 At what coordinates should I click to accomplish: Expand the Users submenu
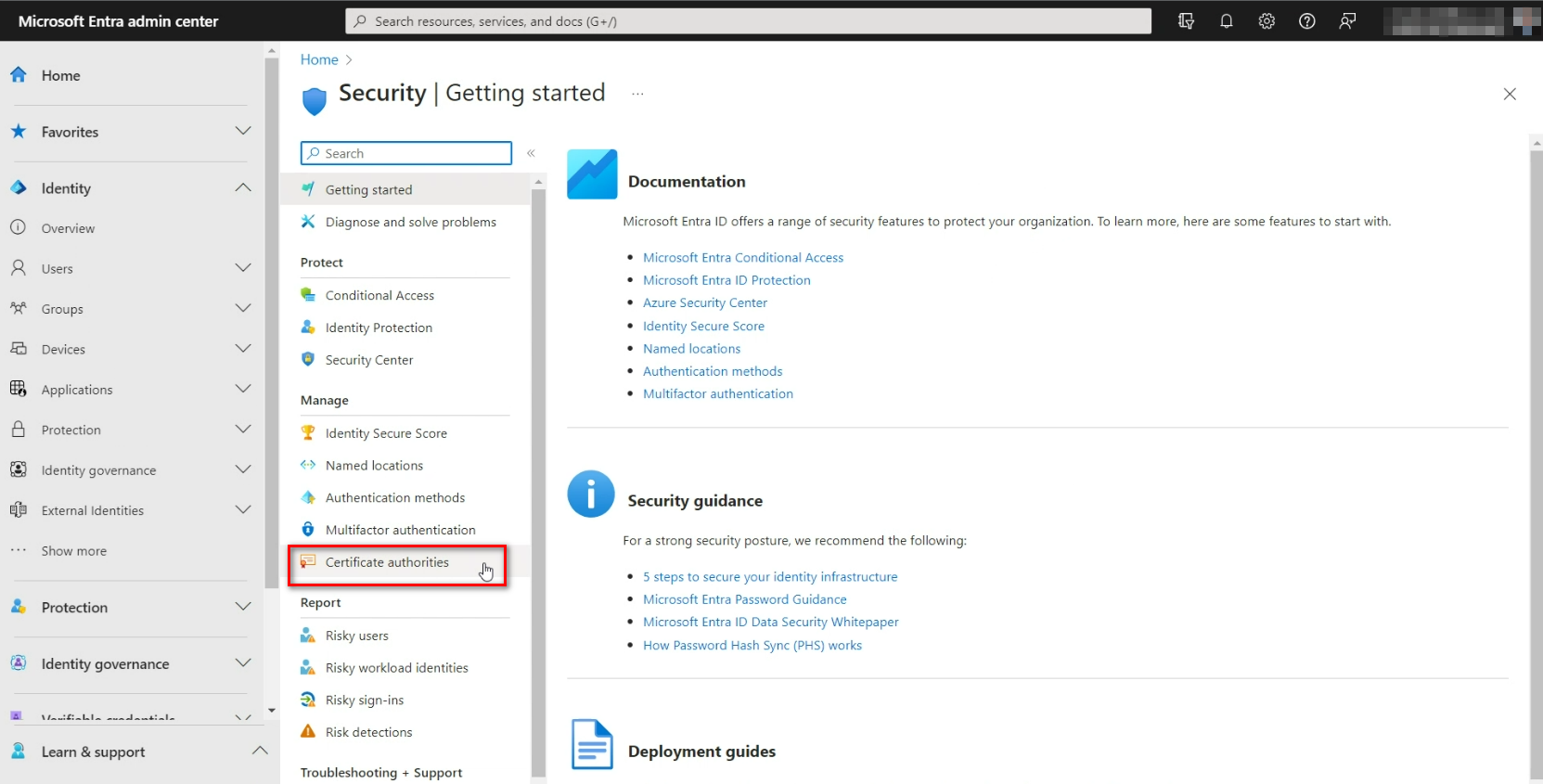point(243,268)
